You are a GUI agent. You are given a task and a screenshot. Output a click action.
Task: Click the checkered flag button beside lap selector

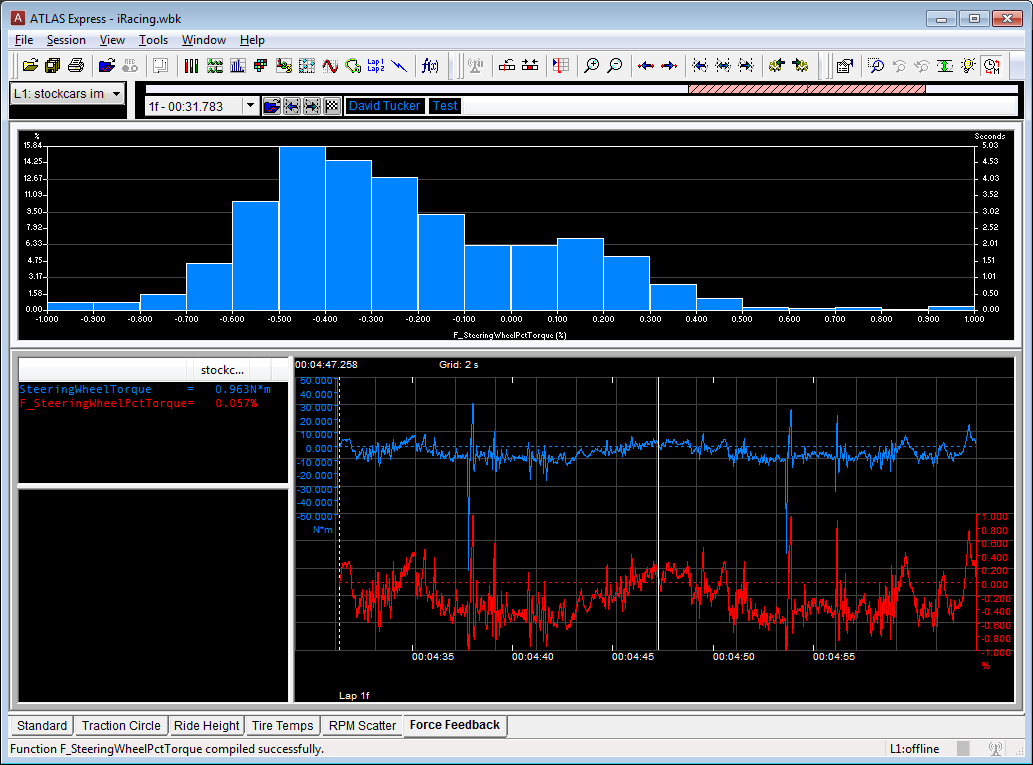[x=332, y=106]
